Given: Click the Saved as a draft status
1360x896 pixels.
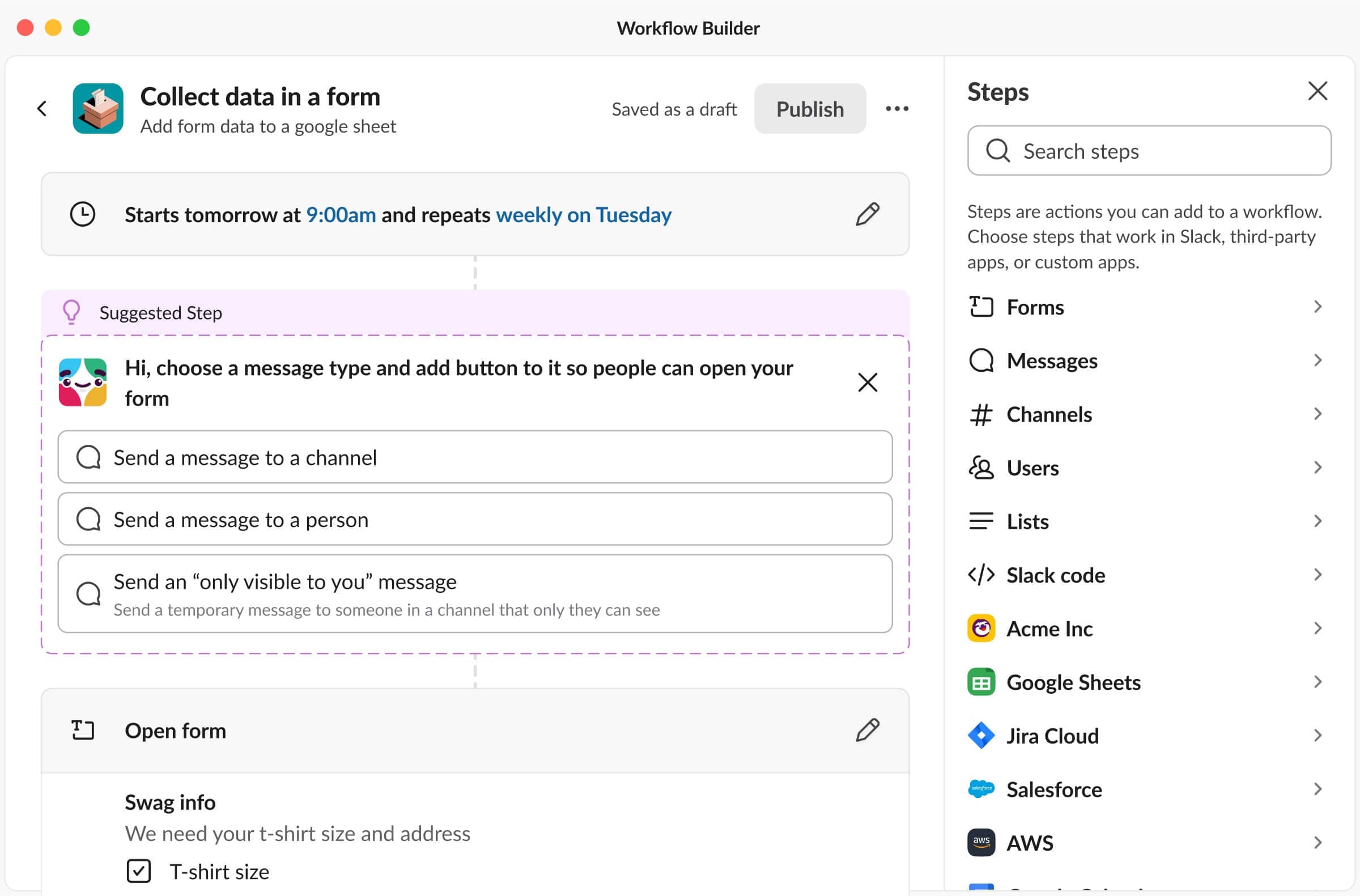Looking at the screenshot, I should coord(674,109).
